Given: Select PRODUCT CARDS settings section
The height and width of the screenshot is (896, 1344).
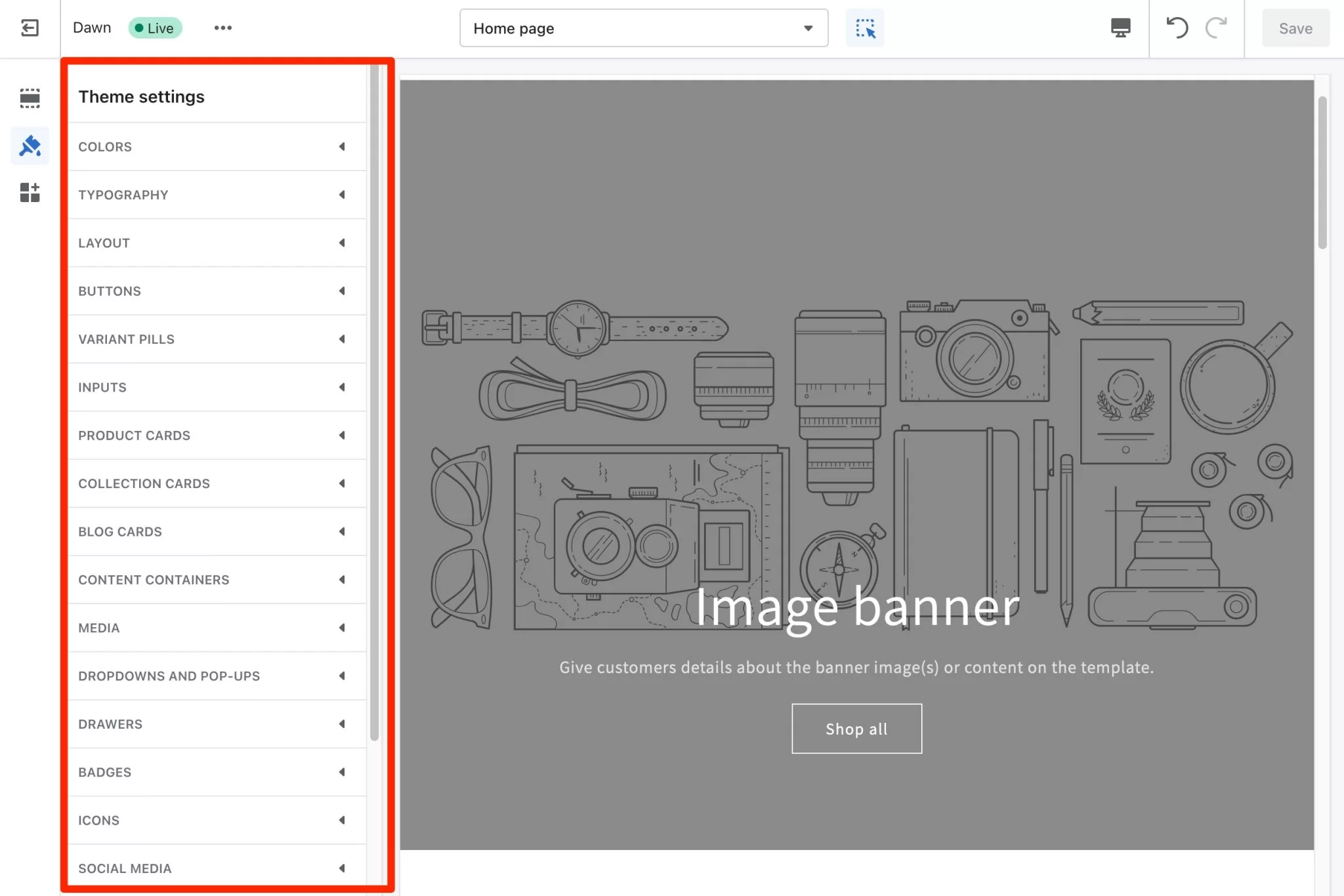Looking at the screenshot, I should click(x=211, y=435).
